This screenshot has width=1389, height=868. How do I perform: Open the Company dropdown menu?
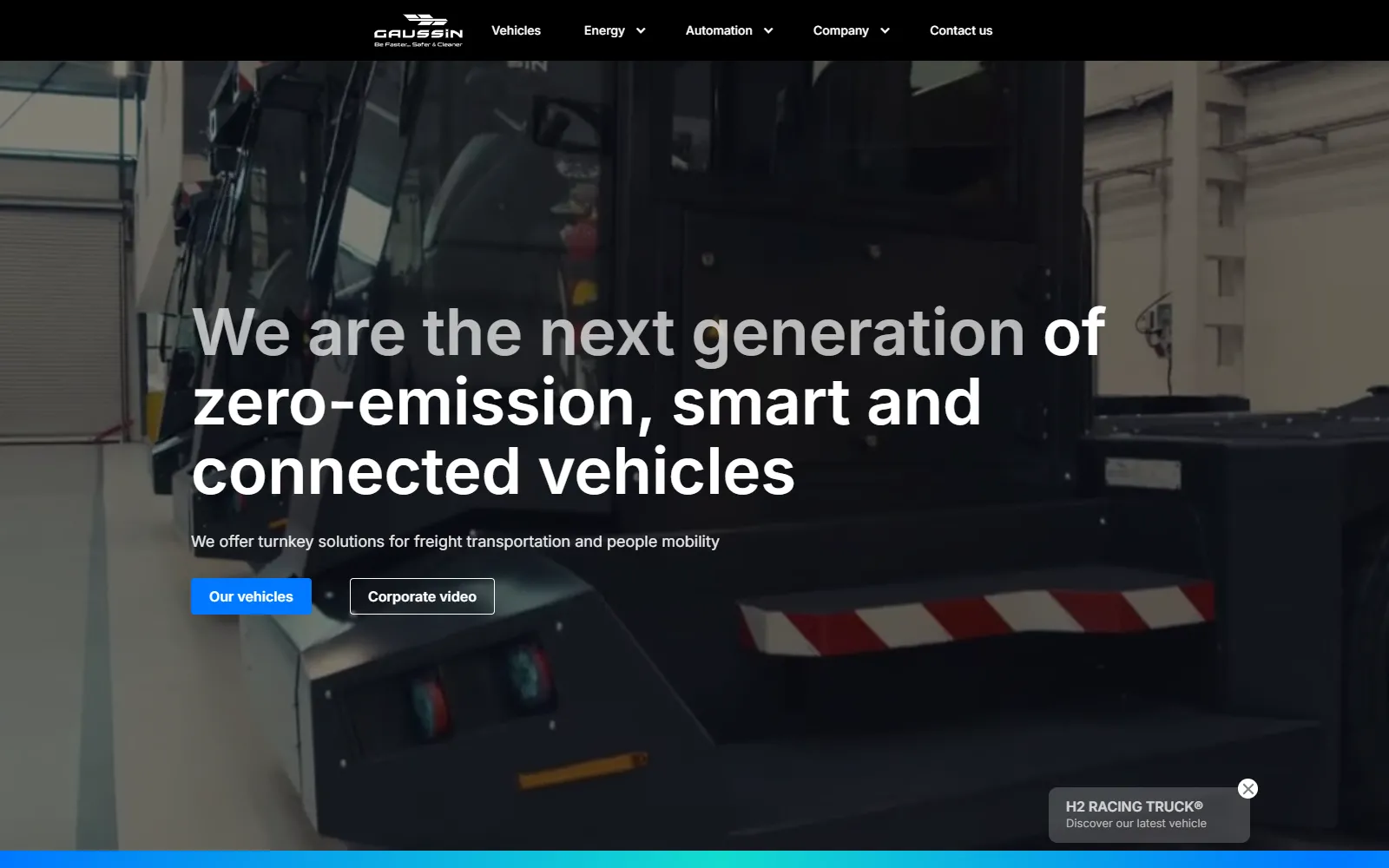point(851,30)
